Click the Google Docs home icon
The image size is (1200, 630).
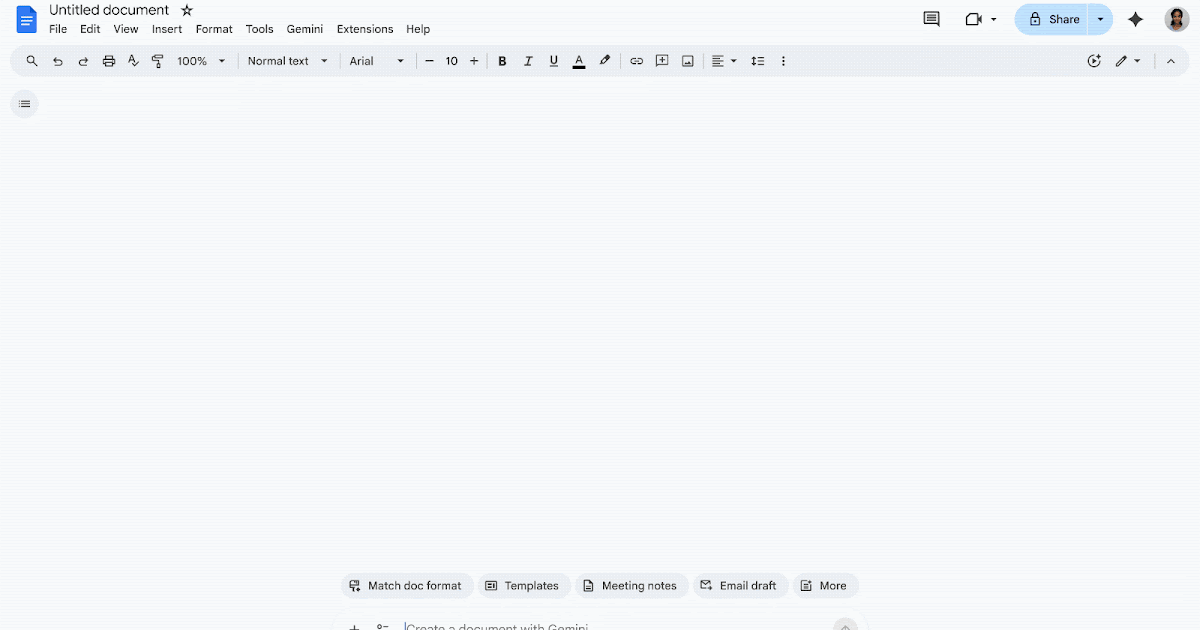tap(27, 19)
